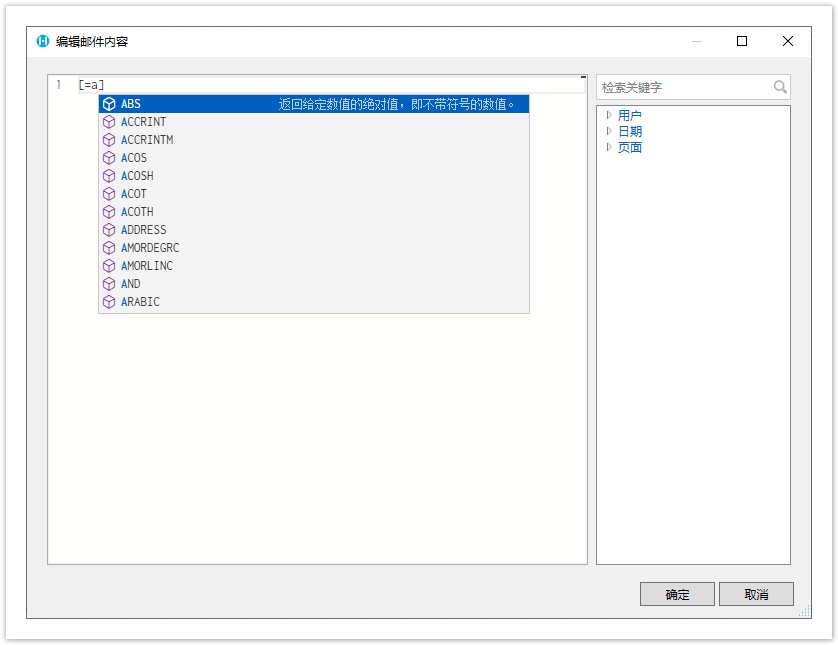Screen dimensions: 838x645
Task: Choose the ACOTH suggestion
Action: [x=314, y=212]
